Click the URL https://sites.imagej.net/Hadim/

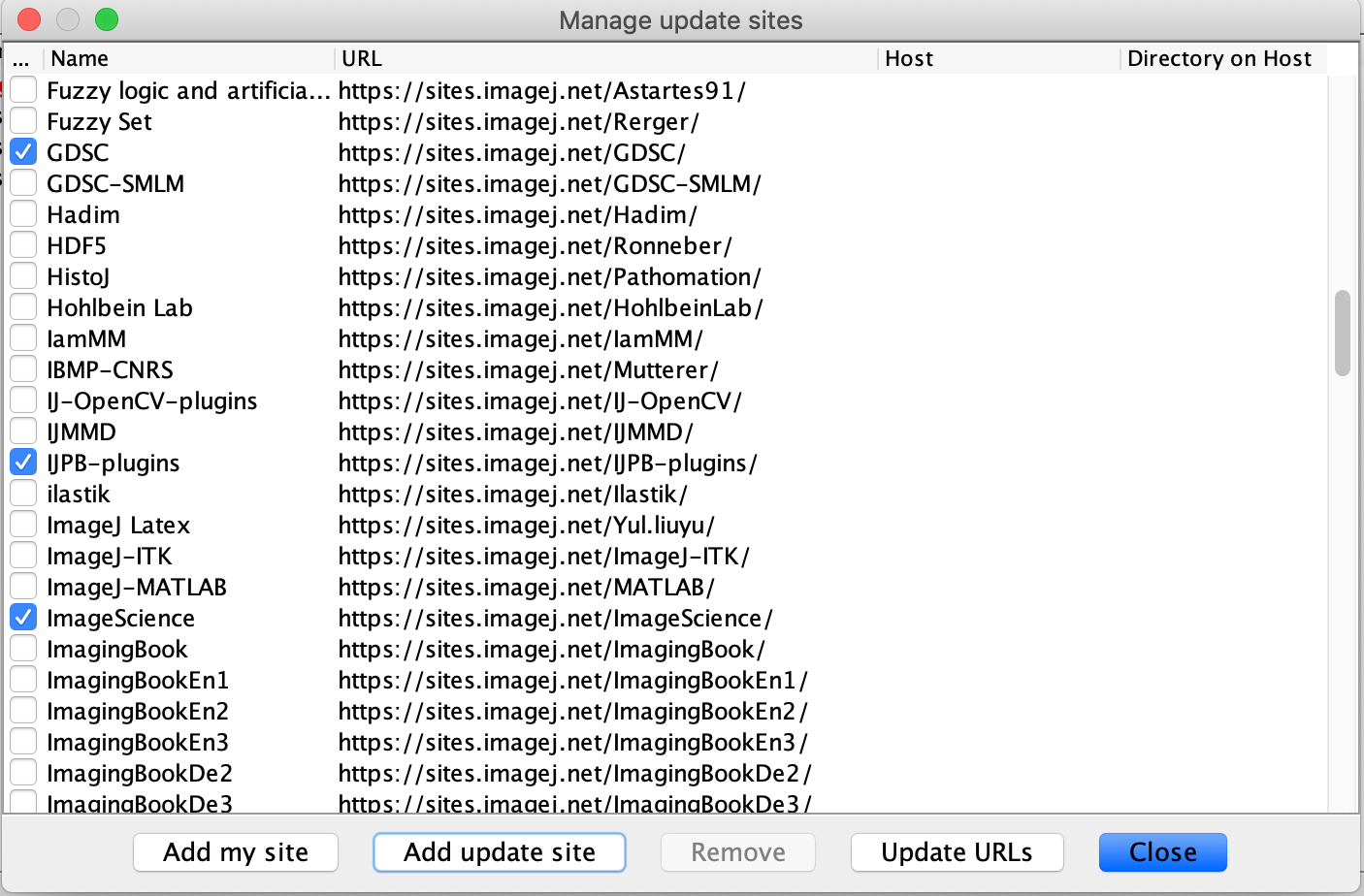[x=518, y=214]
